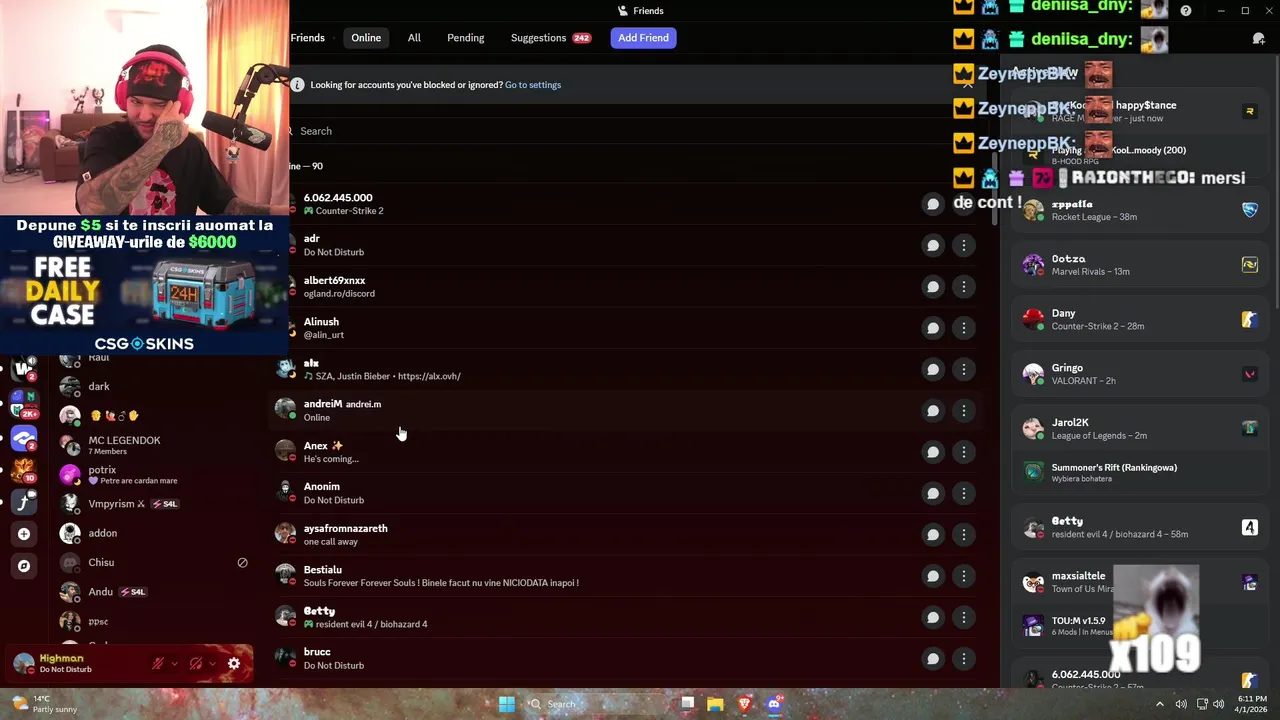Message Betty from friends list icon
This screenshot has width=1280, height=720.
point(932,617)
